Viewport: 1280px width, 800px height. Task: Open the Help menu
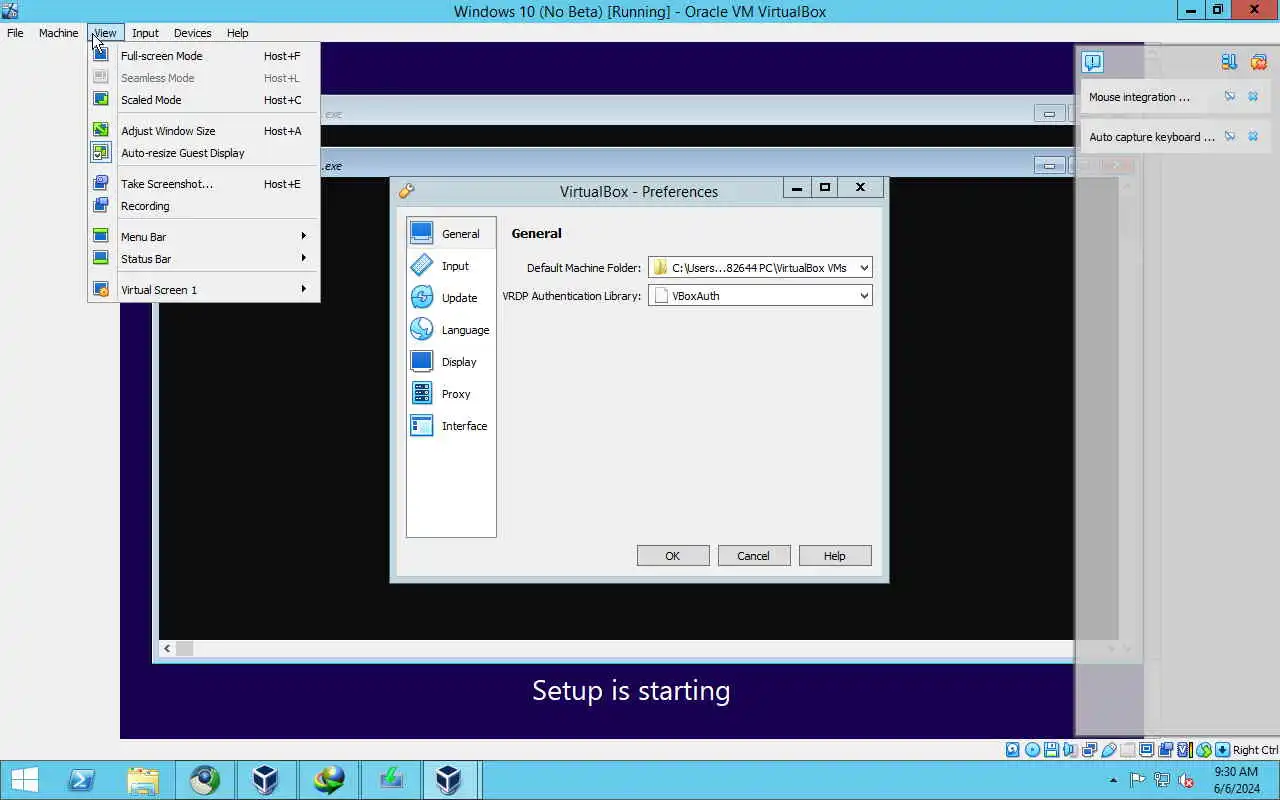click(x=237, y=33)
